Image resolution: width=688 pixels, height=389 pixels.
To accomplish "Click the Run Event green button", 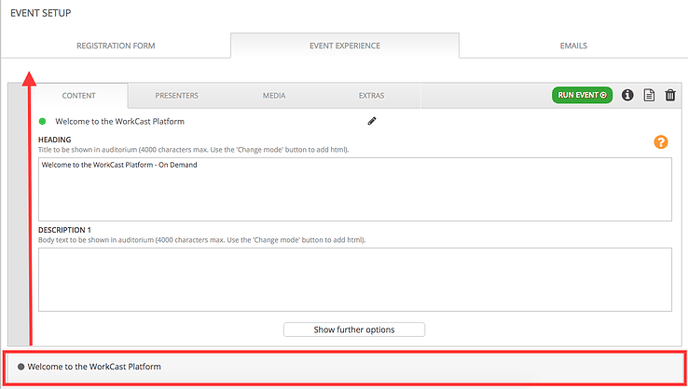I will (x=582, y=95).
